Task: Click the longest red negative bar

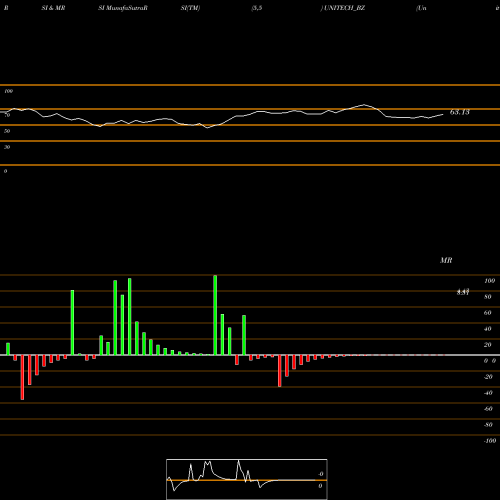Action: pyautogui.click(x=22, y=377)
